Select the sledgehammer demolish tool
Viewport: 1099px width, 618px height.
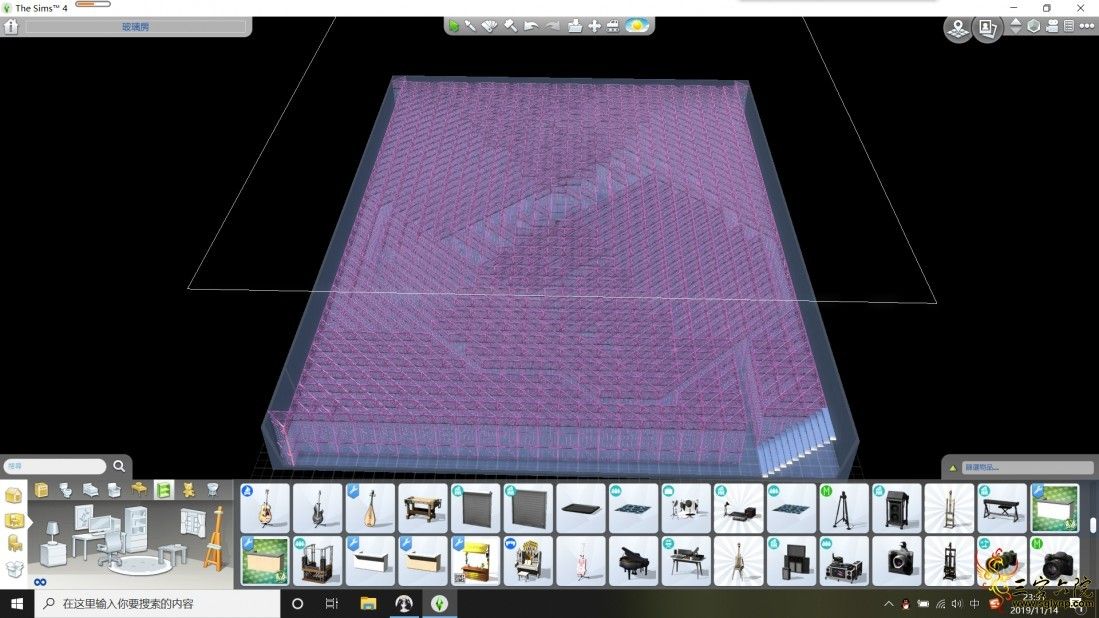pyautogui.click(x=510, y=26)
